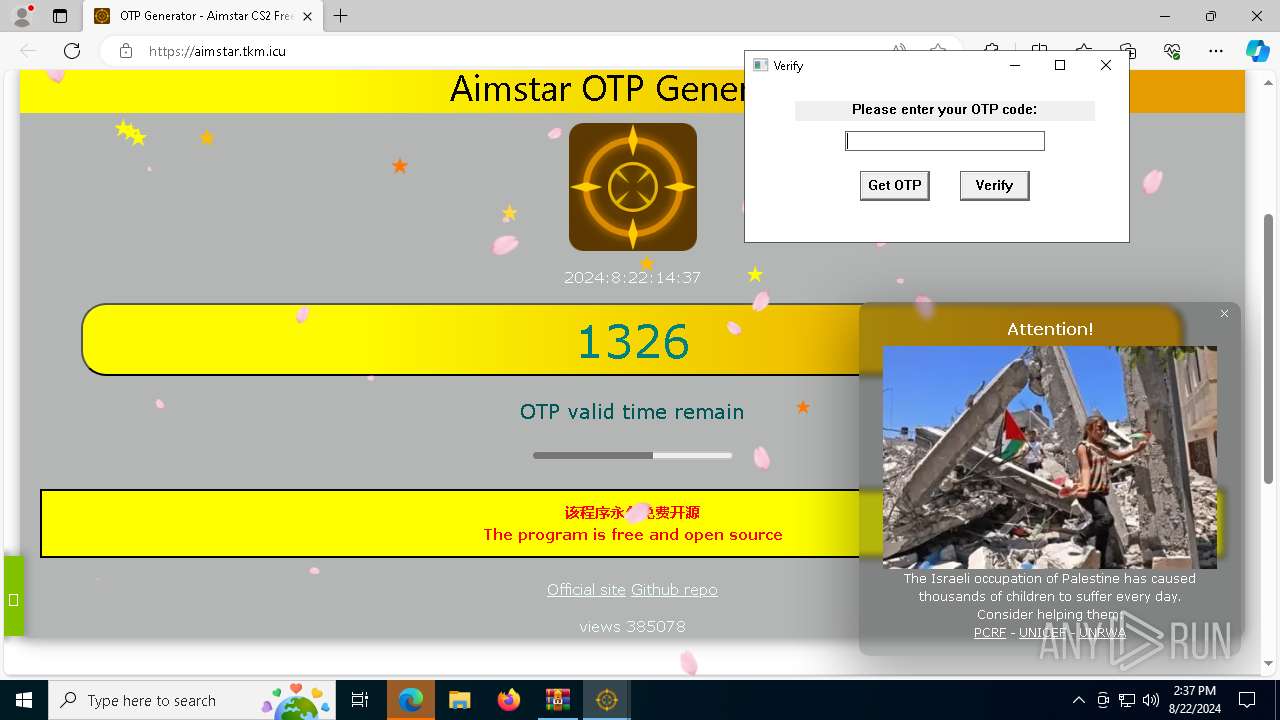Open Edge Copilot sidebar icon
Screen dimensions: 1280x720
[x=1257, y=51]
